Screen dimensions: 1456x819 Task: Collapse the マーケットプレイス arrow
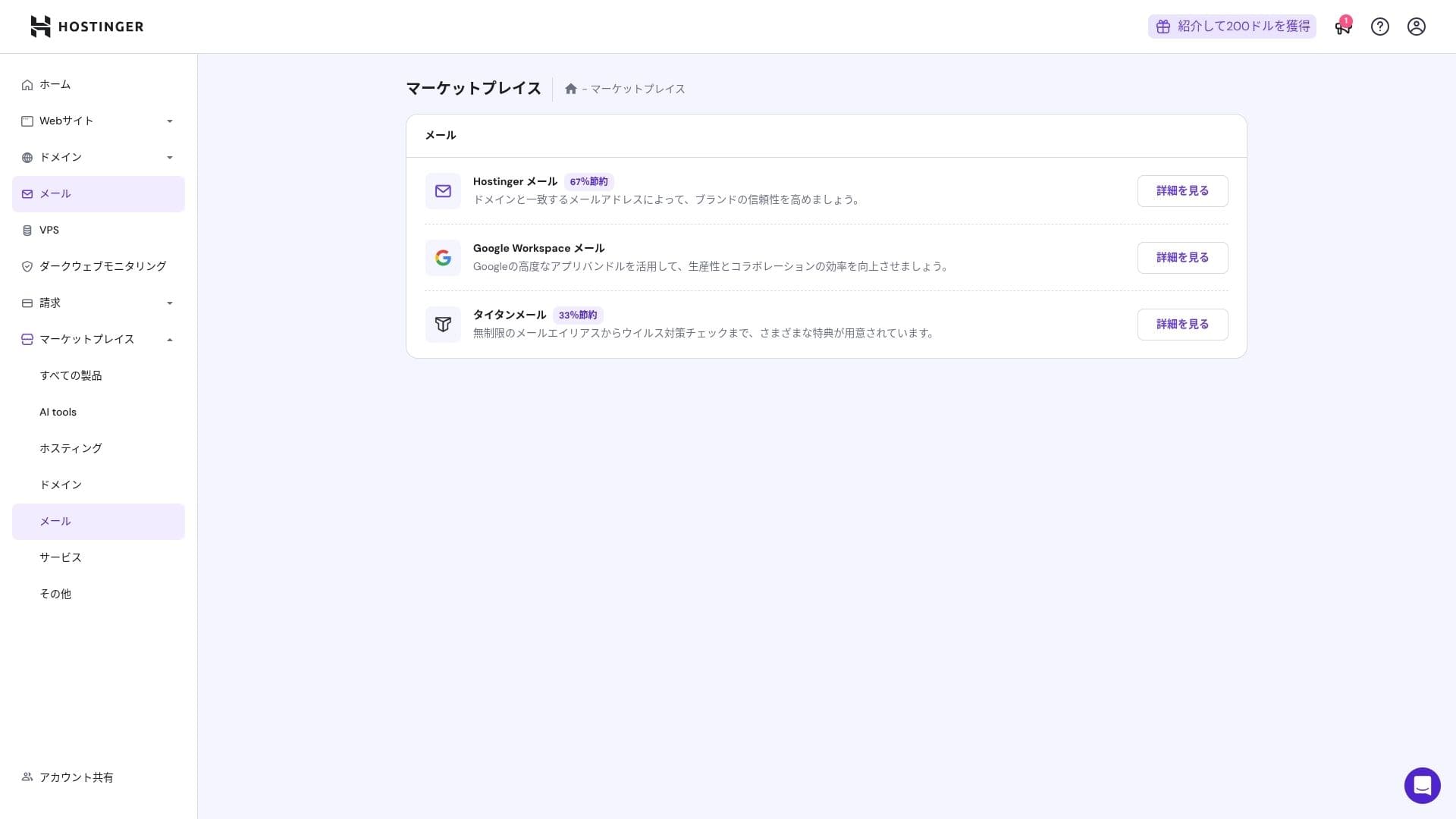click(170, 340)
